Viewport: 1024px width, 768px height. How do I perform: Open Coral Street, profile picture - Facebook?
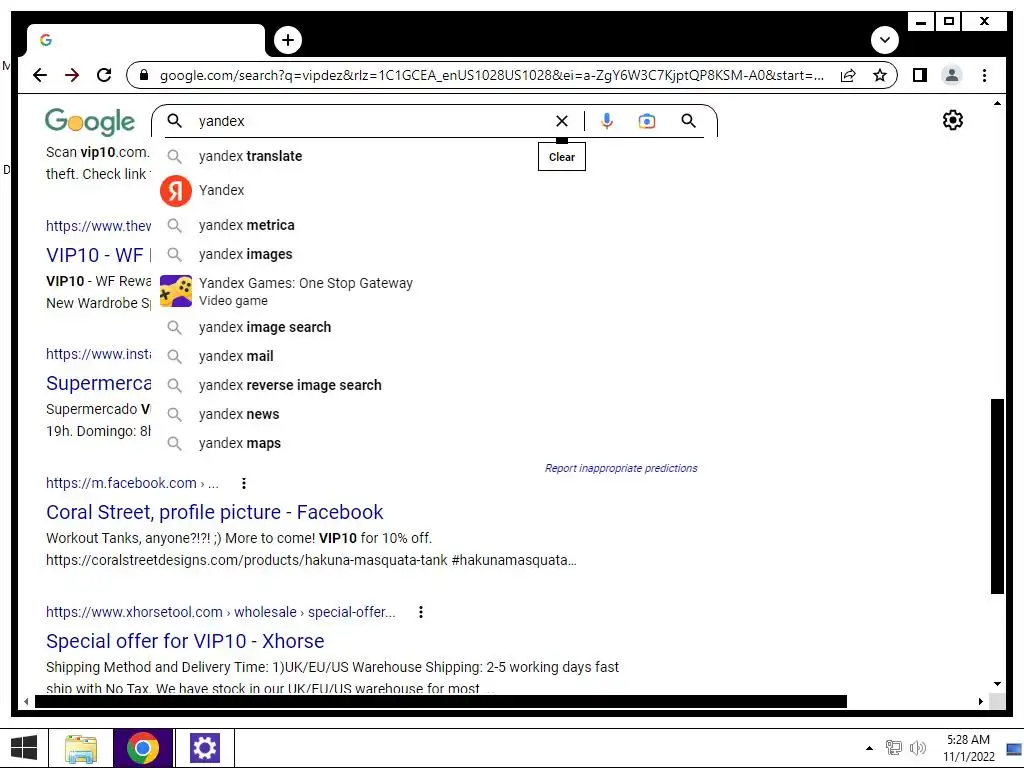point(214,512)
